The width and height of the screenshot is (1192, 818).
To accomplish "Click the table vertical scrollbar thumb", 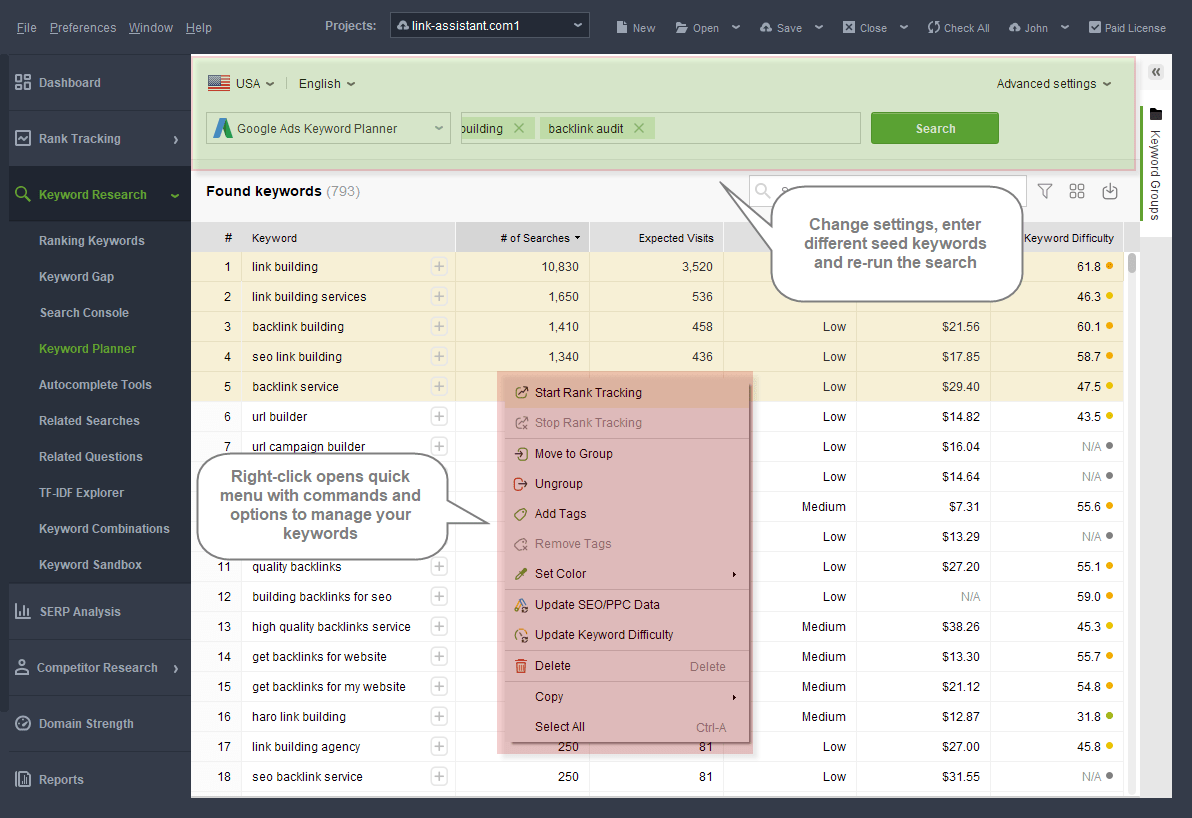I will (x=1132, y=263).
